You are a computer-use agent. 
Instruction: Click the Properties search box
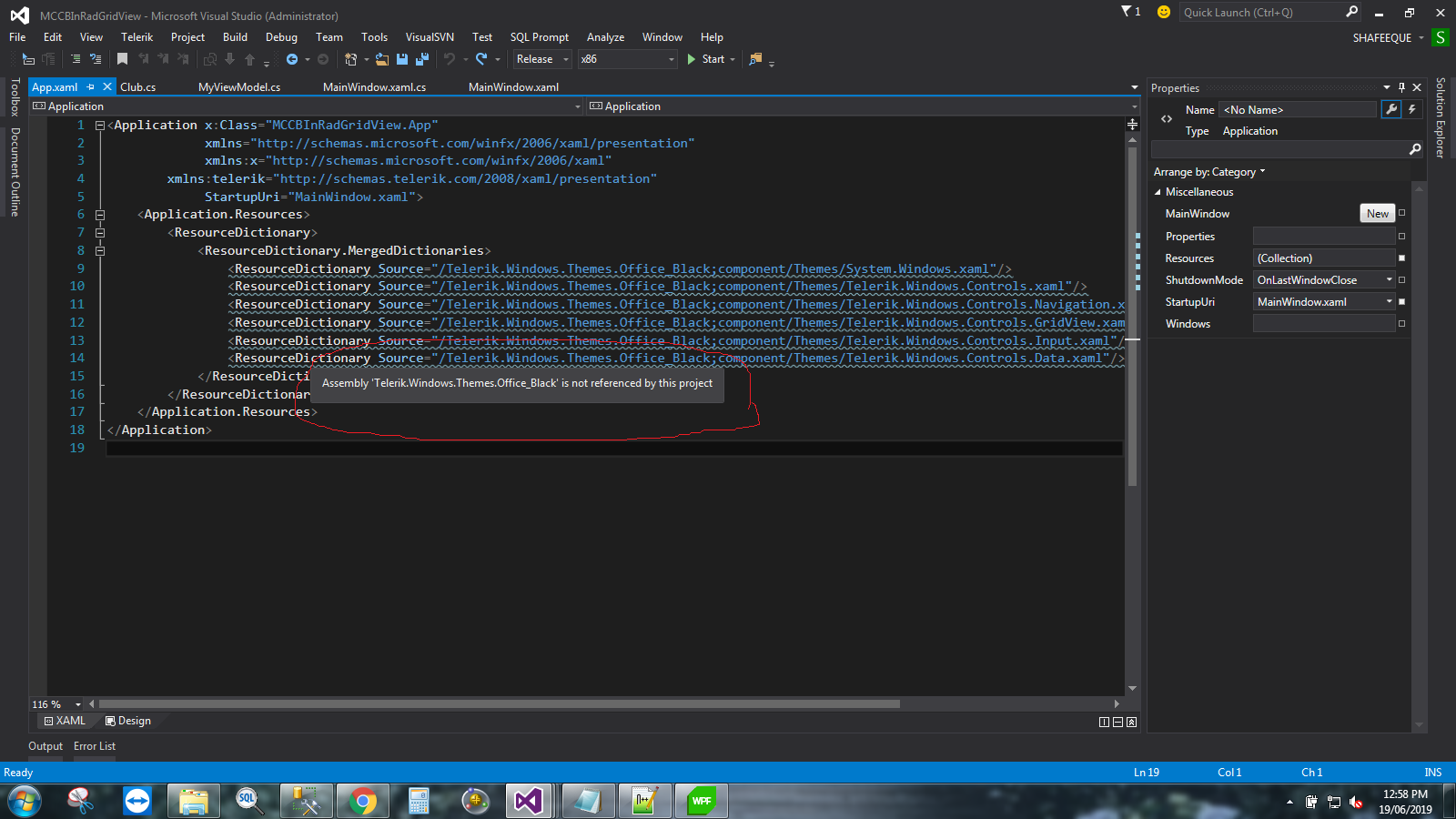[x=1280, y=149]
